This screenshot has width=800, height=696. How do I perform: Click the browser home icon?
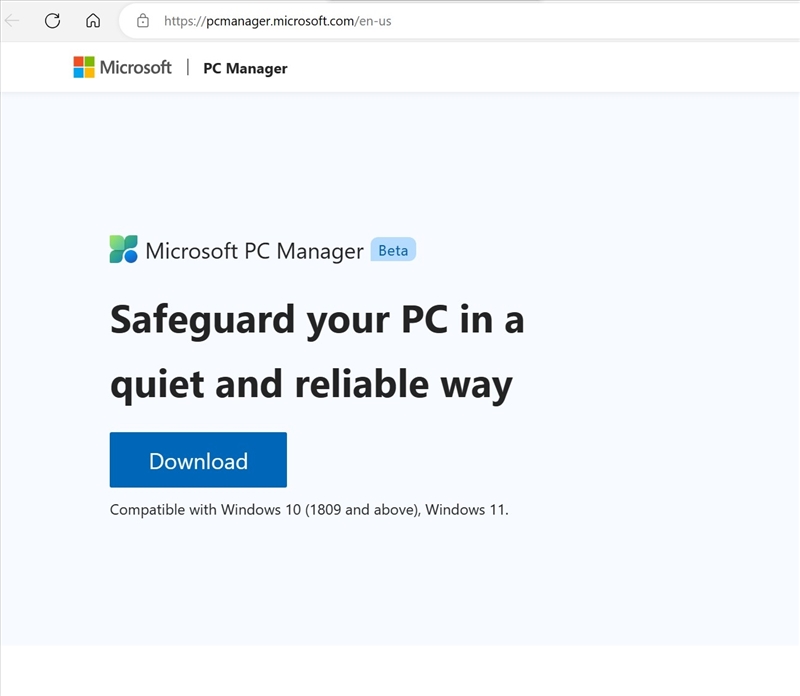tap(93, 20)
